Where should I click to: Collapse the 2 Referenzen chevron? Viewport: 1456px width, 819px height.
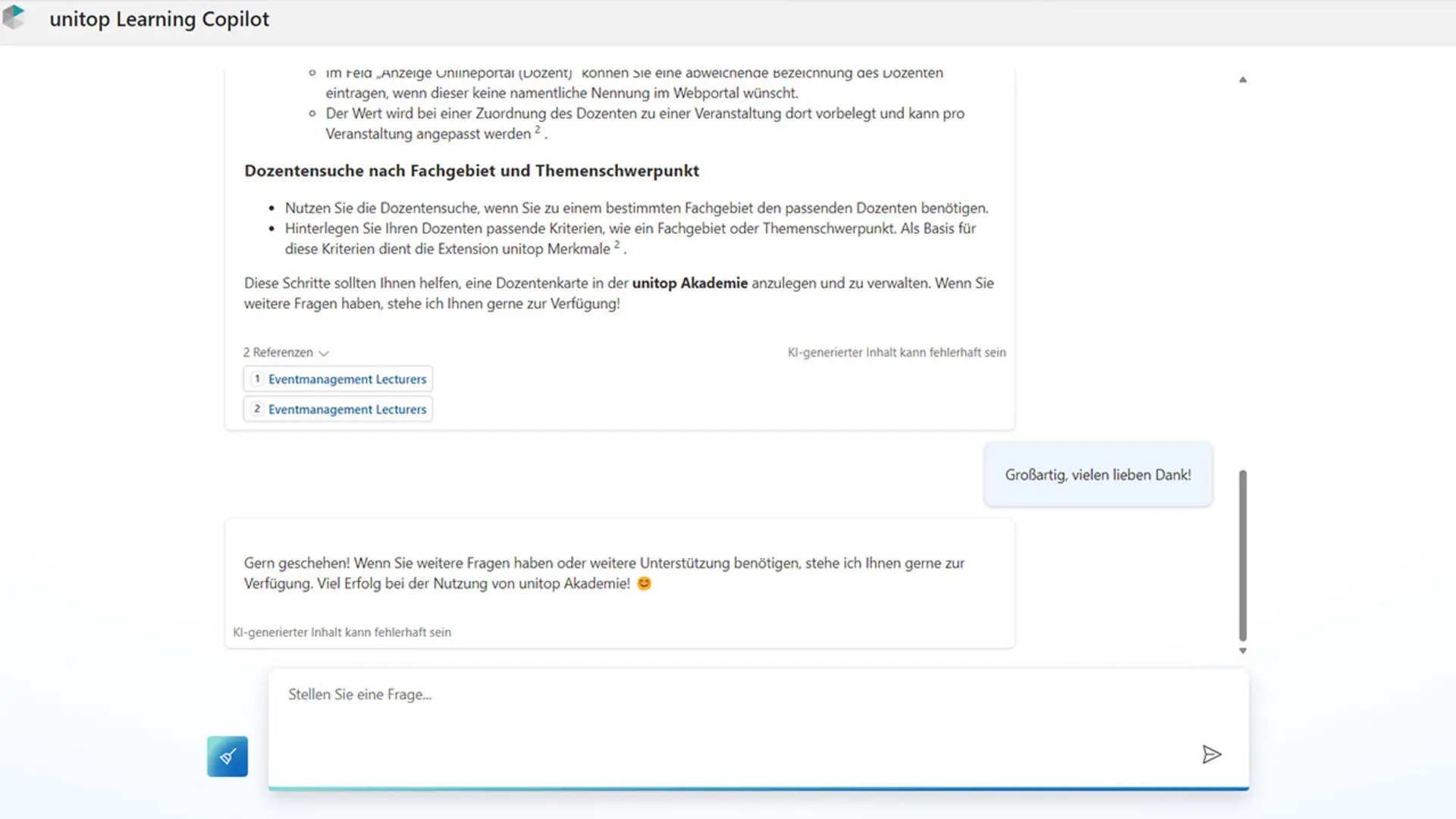point(324,353)
